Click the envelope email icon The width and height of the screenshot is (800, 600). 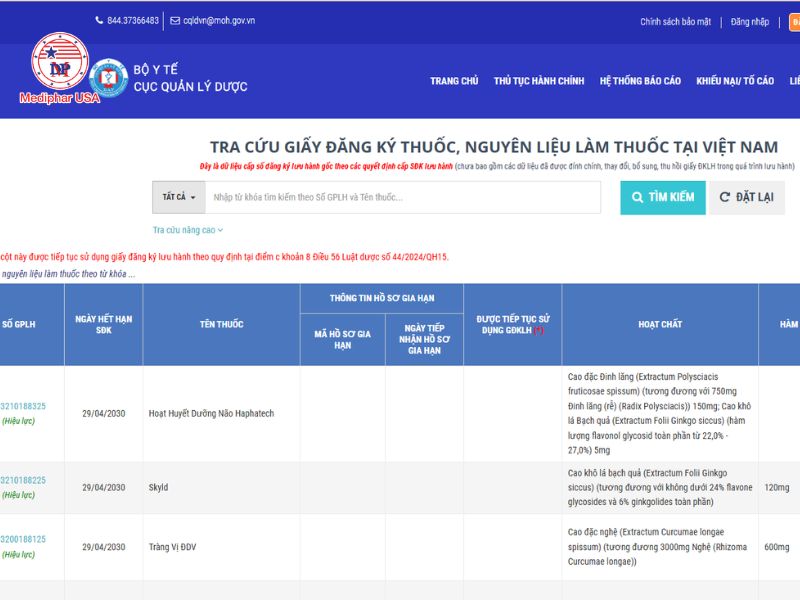175,20
